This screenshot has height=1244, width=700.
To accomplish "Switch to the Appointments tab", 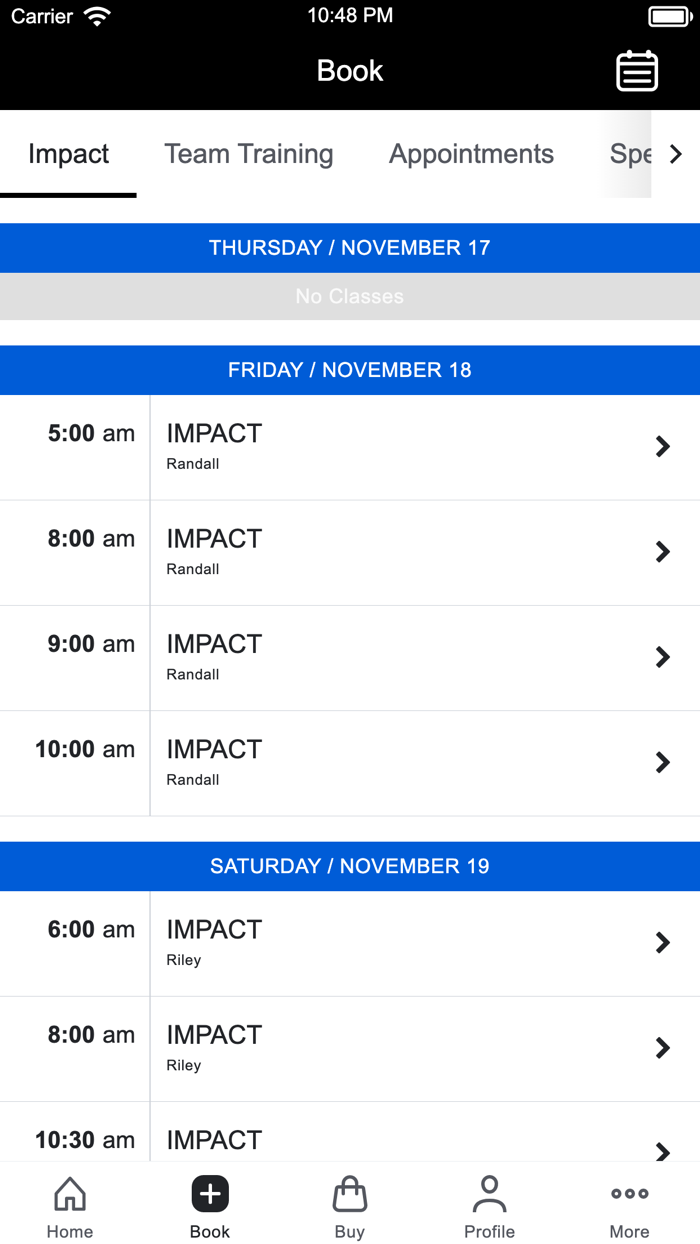I will tap(471, 154).
